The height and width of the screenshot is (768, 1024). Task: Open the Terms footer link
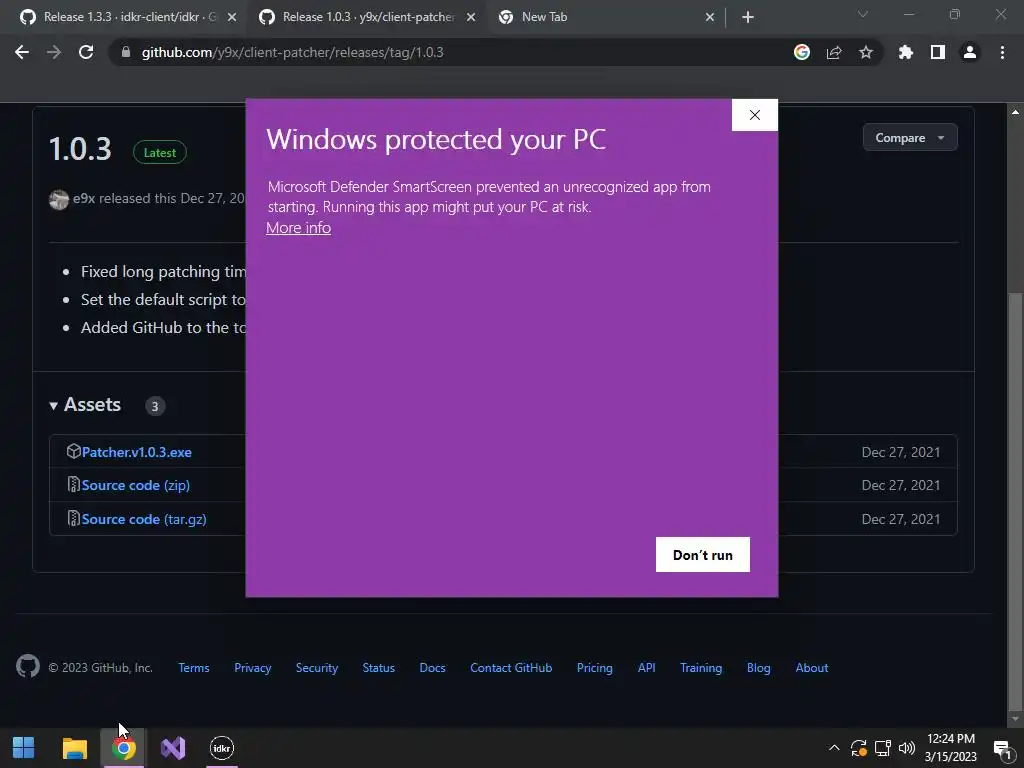194,667
